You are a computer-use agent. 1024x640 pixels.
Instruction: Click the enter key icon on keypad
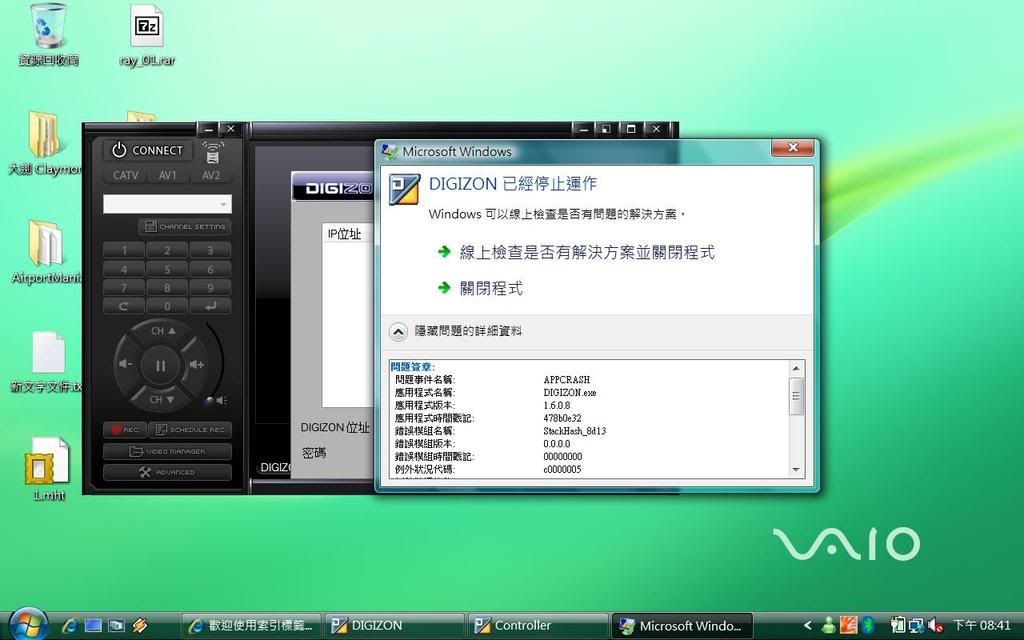click(x=210, y=306)
